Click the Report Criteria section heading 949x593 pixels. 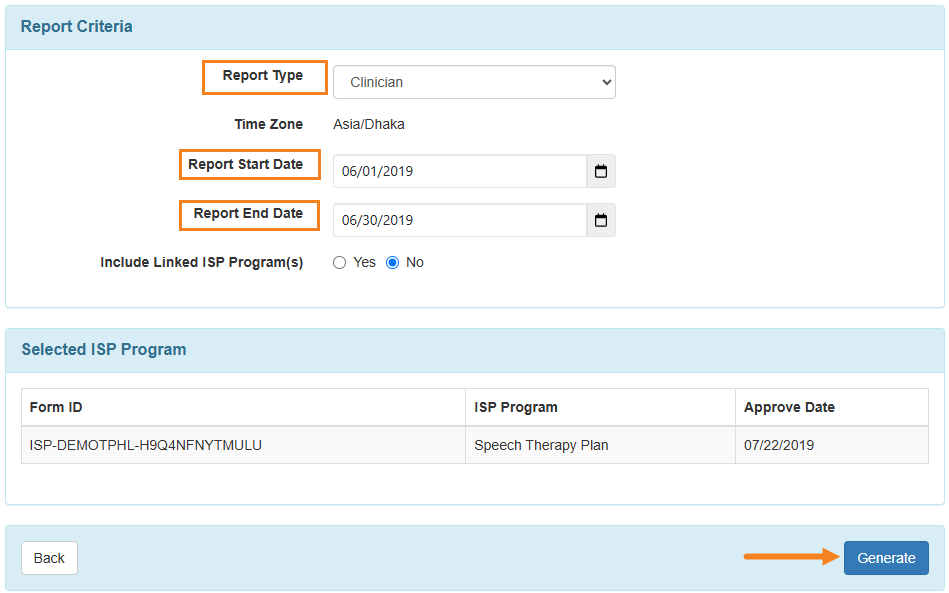[x=77, y=27]
